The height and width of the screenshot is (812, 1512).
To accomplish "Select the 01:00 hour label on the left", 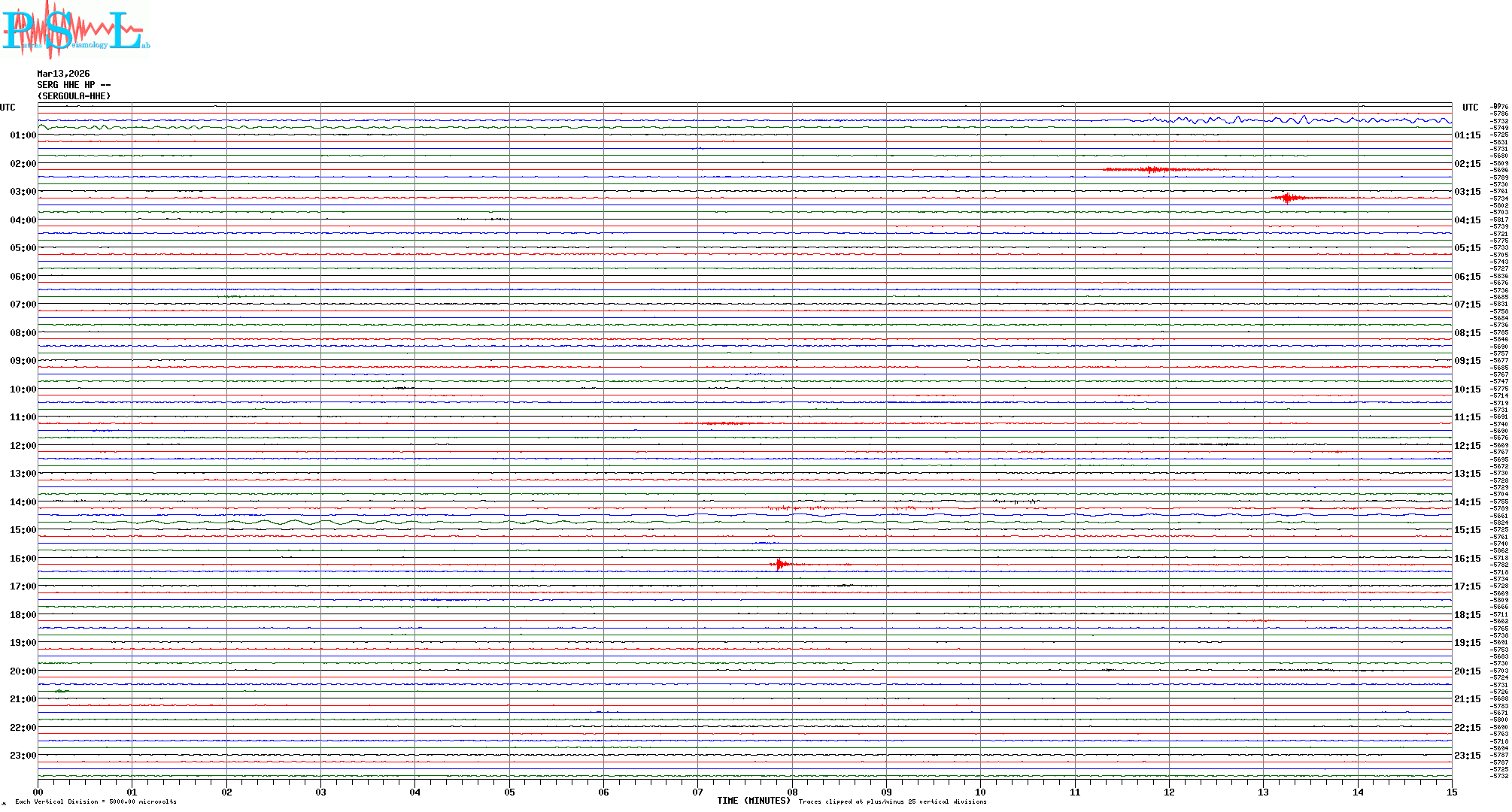I will pos(23,135).
